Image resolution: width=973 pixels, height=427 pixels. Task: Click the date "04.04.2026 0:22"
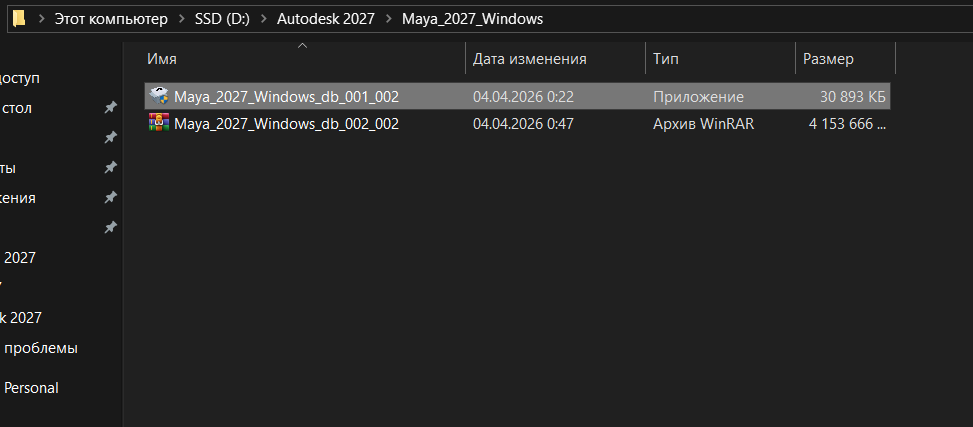[523, 97]
